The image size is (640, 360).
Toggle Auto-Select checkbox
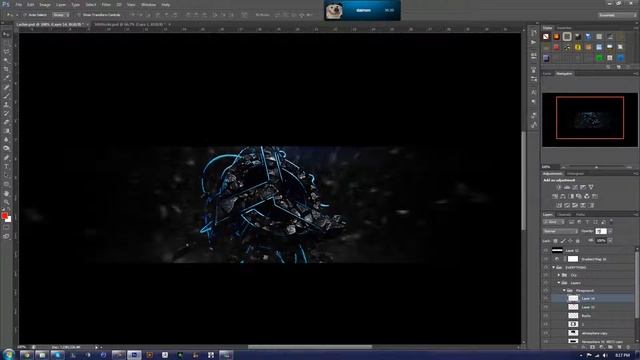pos(25,15)
